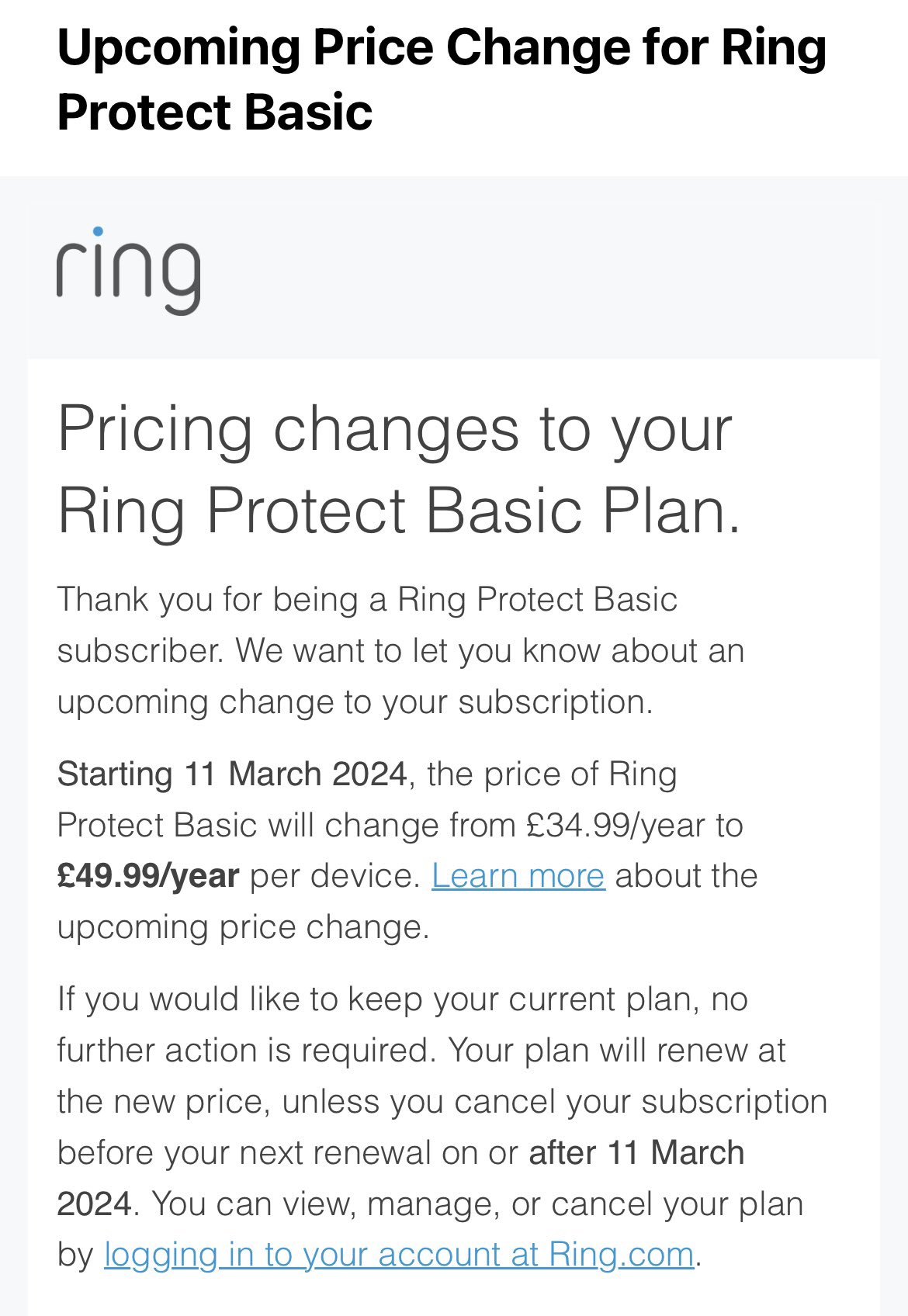Image resolution: width=908 pixels, height=1316 pixels.
Task: Click the Thank you for being paragraph
Action: coord(400,650)
